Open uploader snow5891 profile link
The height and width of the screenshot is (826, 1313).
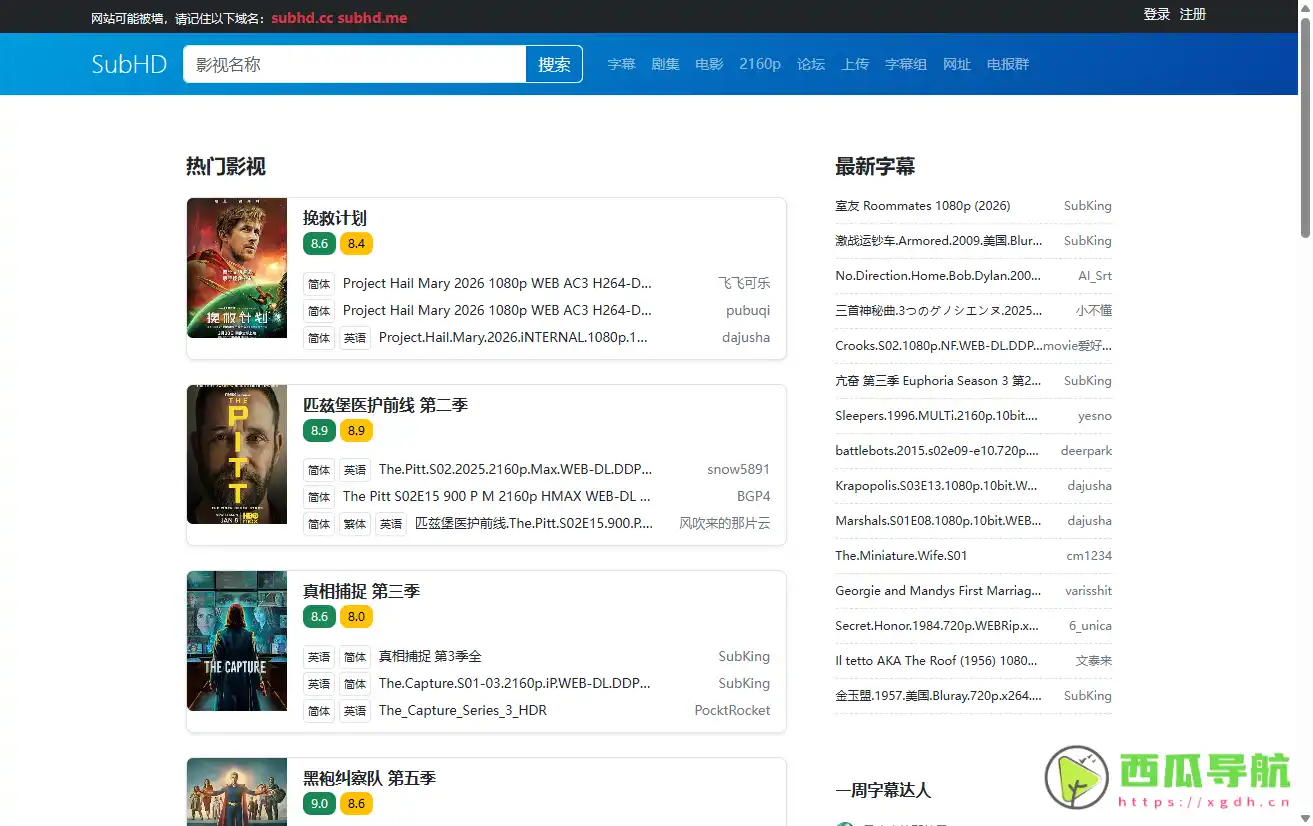coord(738,469)
